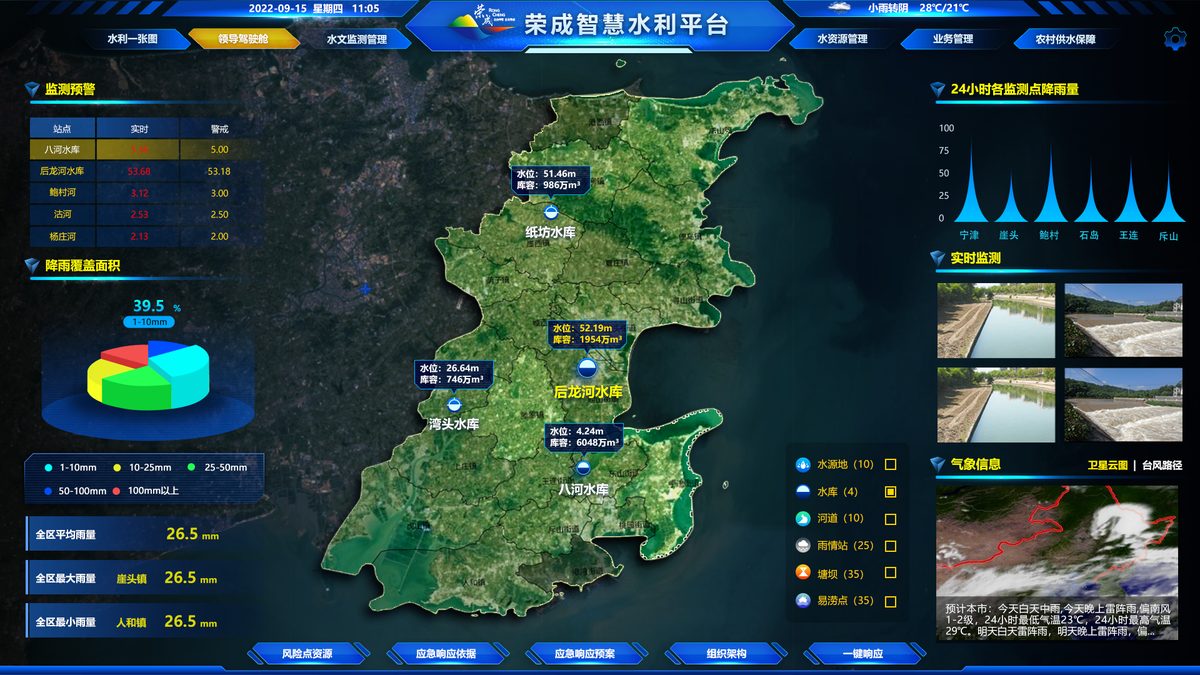Screen dimensions: 1200x675
Task: Trigger the 一键响应 button
Action: pyautogui.click(x=863, y=654)
